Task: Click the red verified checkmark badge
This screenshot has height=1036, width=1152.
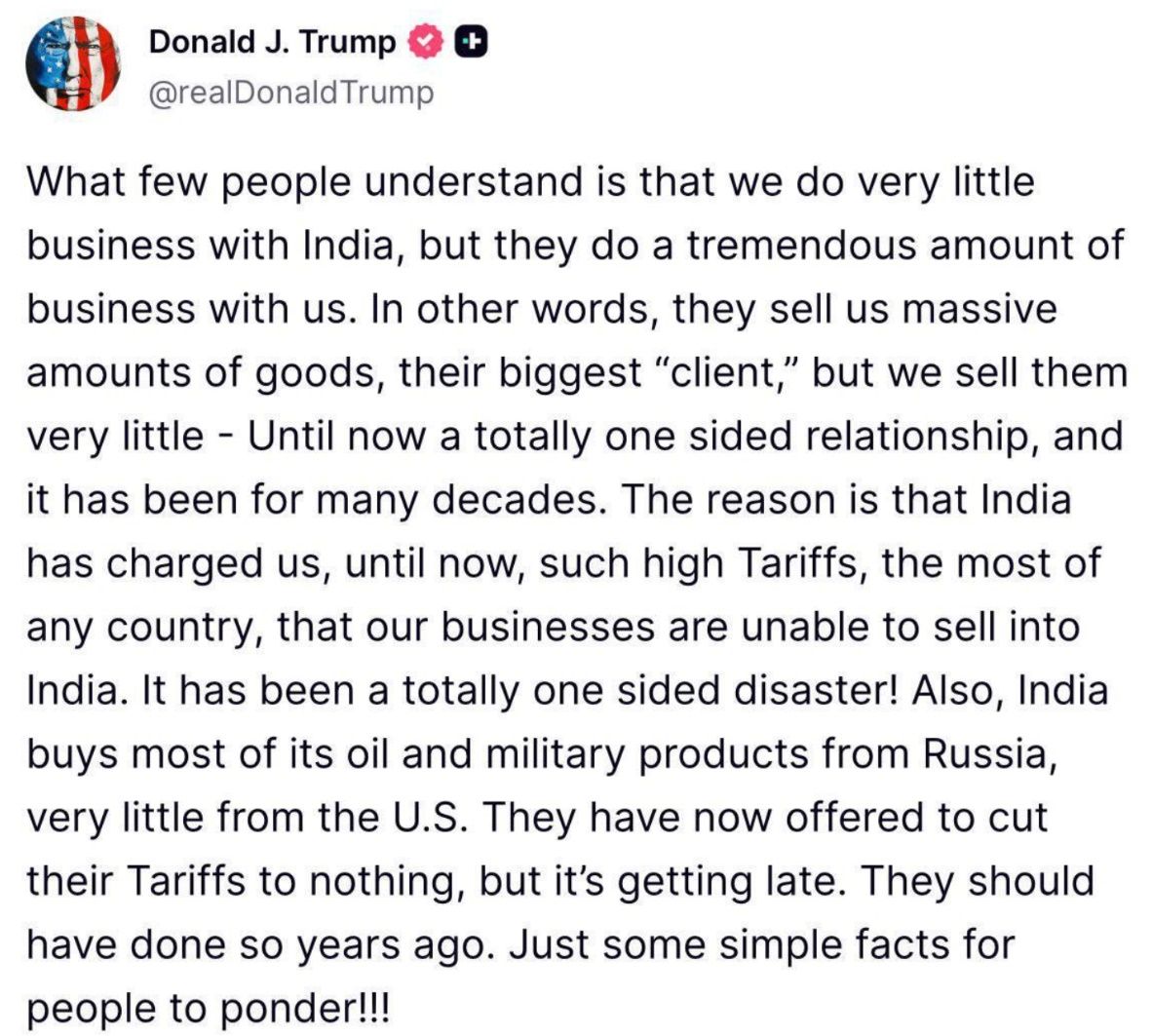Action: pos(426,43)
